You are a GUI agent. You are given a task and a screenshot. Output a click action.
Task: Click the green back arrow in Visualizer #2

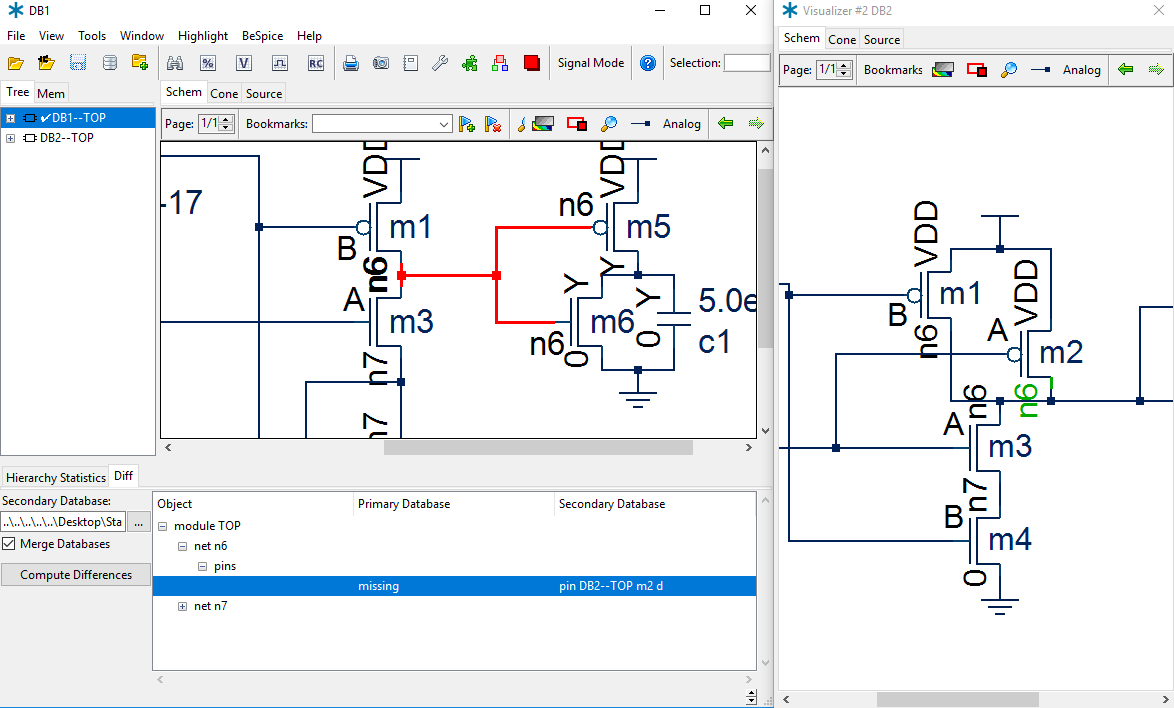click(x=1125, y=70)
